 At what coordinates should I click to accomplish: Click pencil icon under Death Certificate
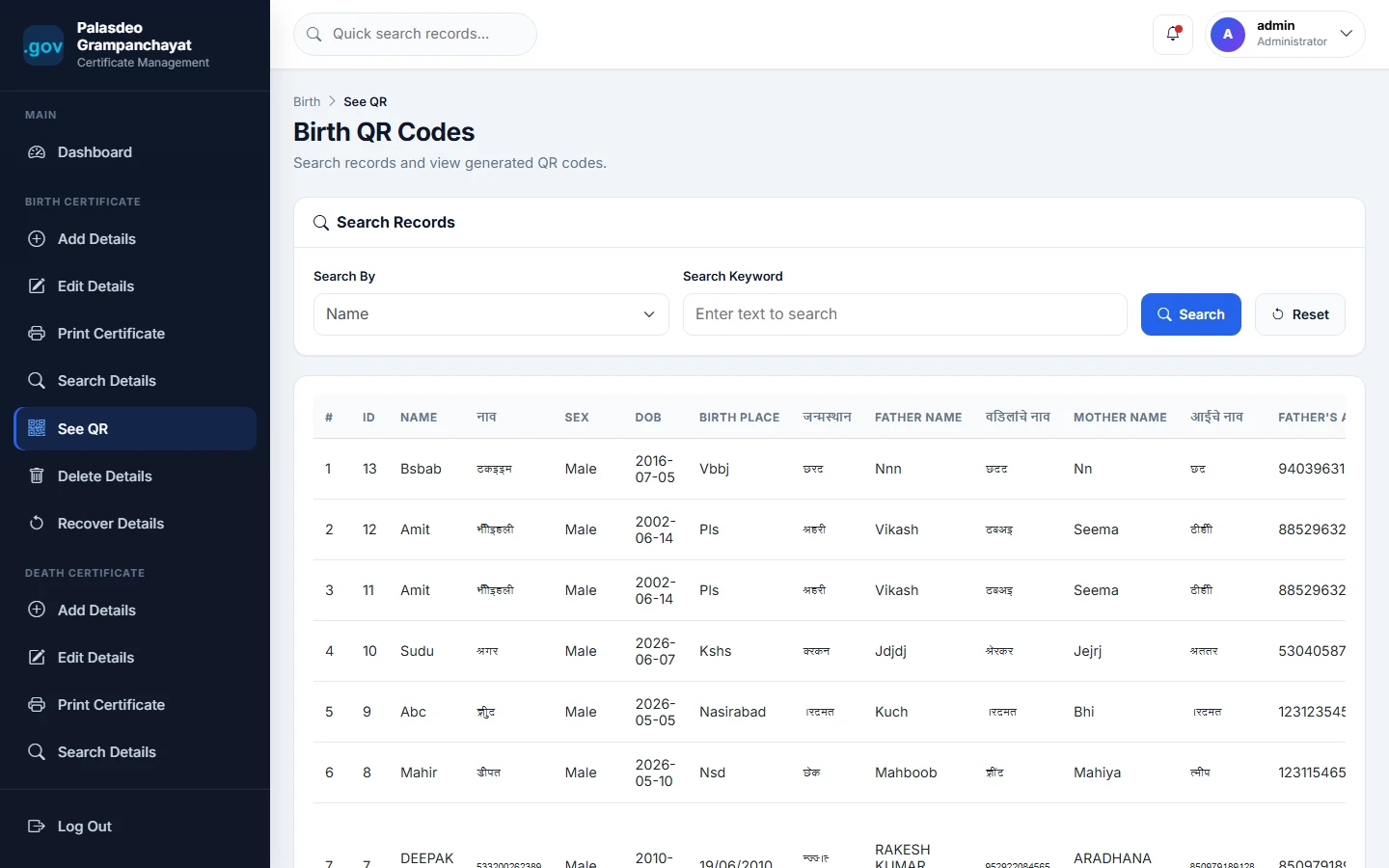[37, 658]
